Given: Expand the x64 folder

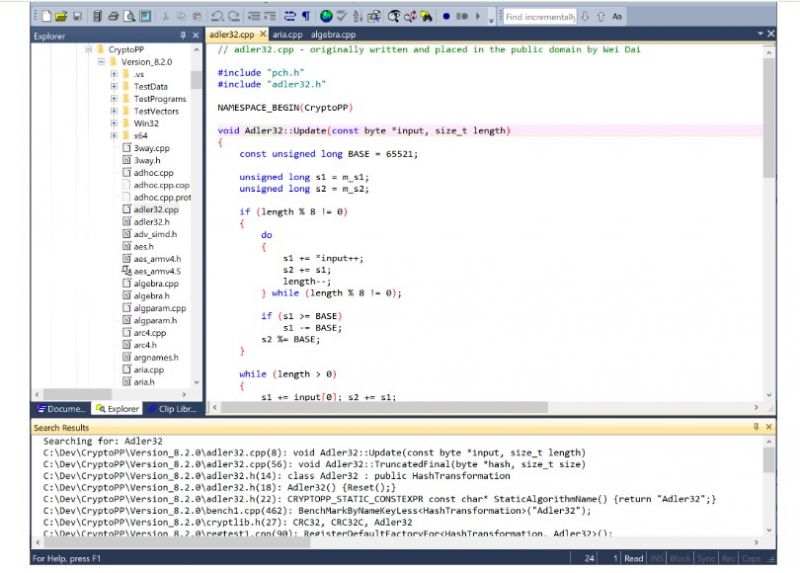Looking at the screenshot, I should tap(114, 135).
